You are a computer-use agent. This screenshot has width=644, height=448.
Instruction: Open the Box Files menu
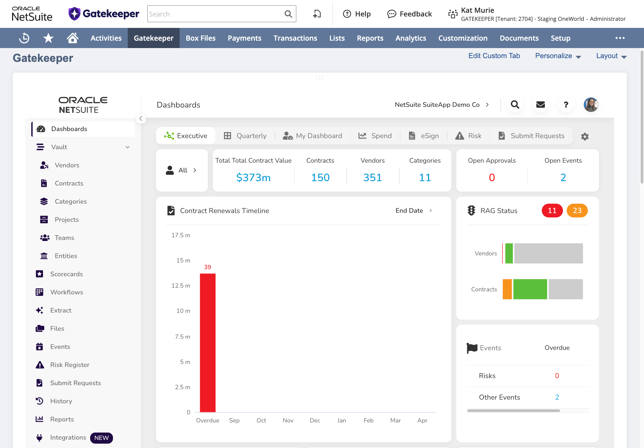point(200,38)
